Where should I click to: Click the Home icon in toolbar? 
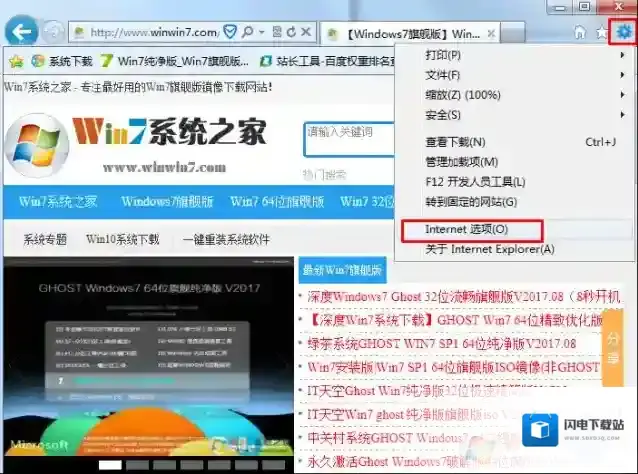[580, 33]
